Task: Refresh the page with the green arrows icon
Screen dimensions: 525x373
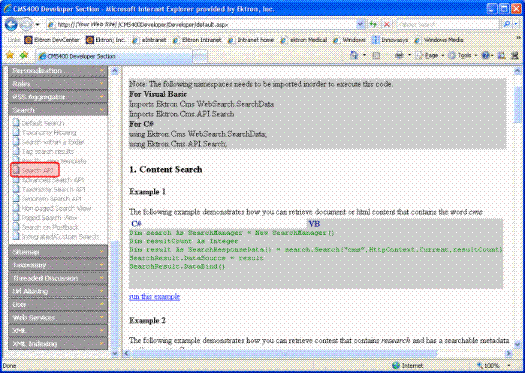Action: point(373,24)
